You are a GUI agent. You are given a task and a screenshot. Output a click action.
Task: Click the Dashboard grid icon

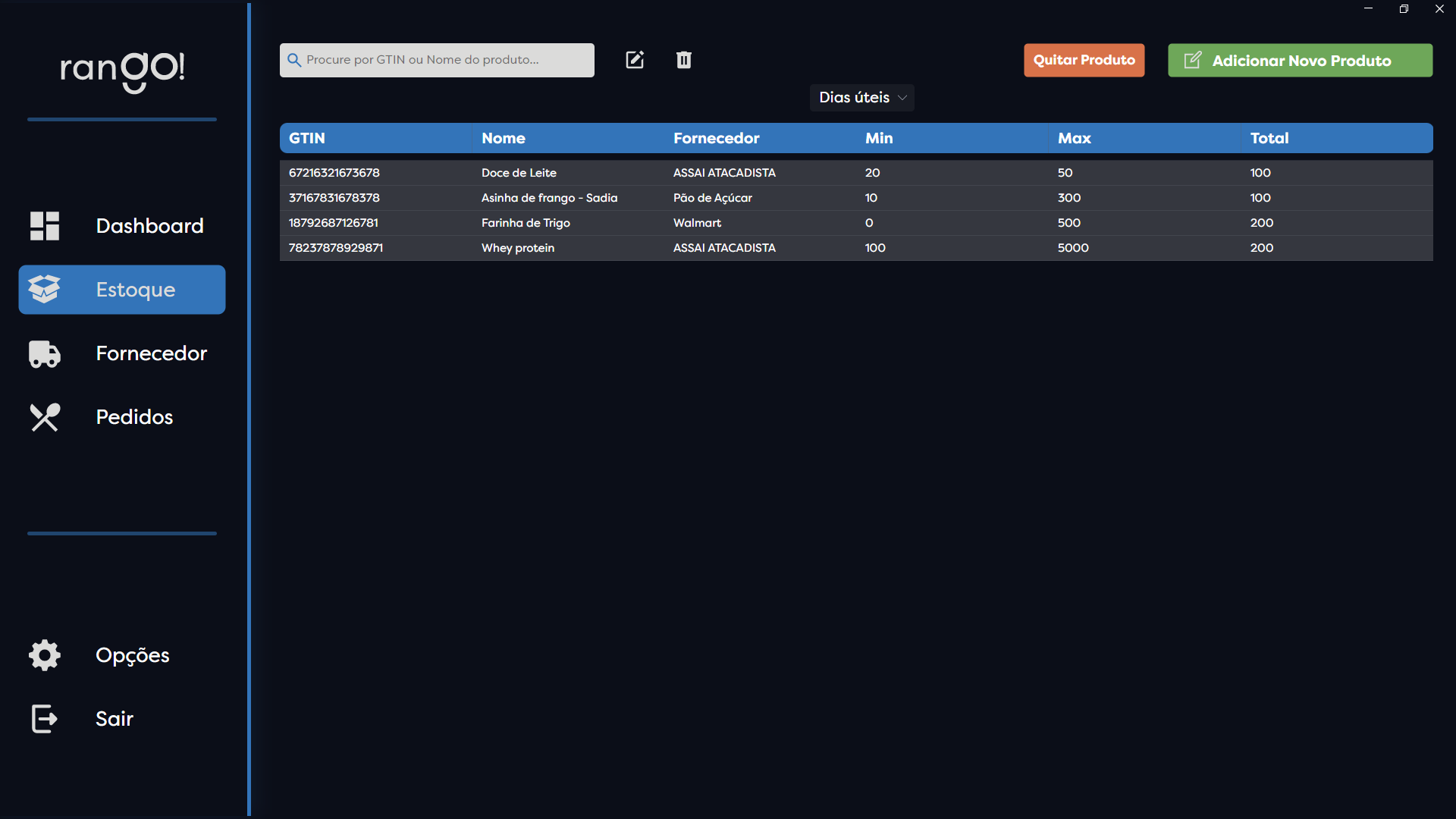click(x=45, y=226)
